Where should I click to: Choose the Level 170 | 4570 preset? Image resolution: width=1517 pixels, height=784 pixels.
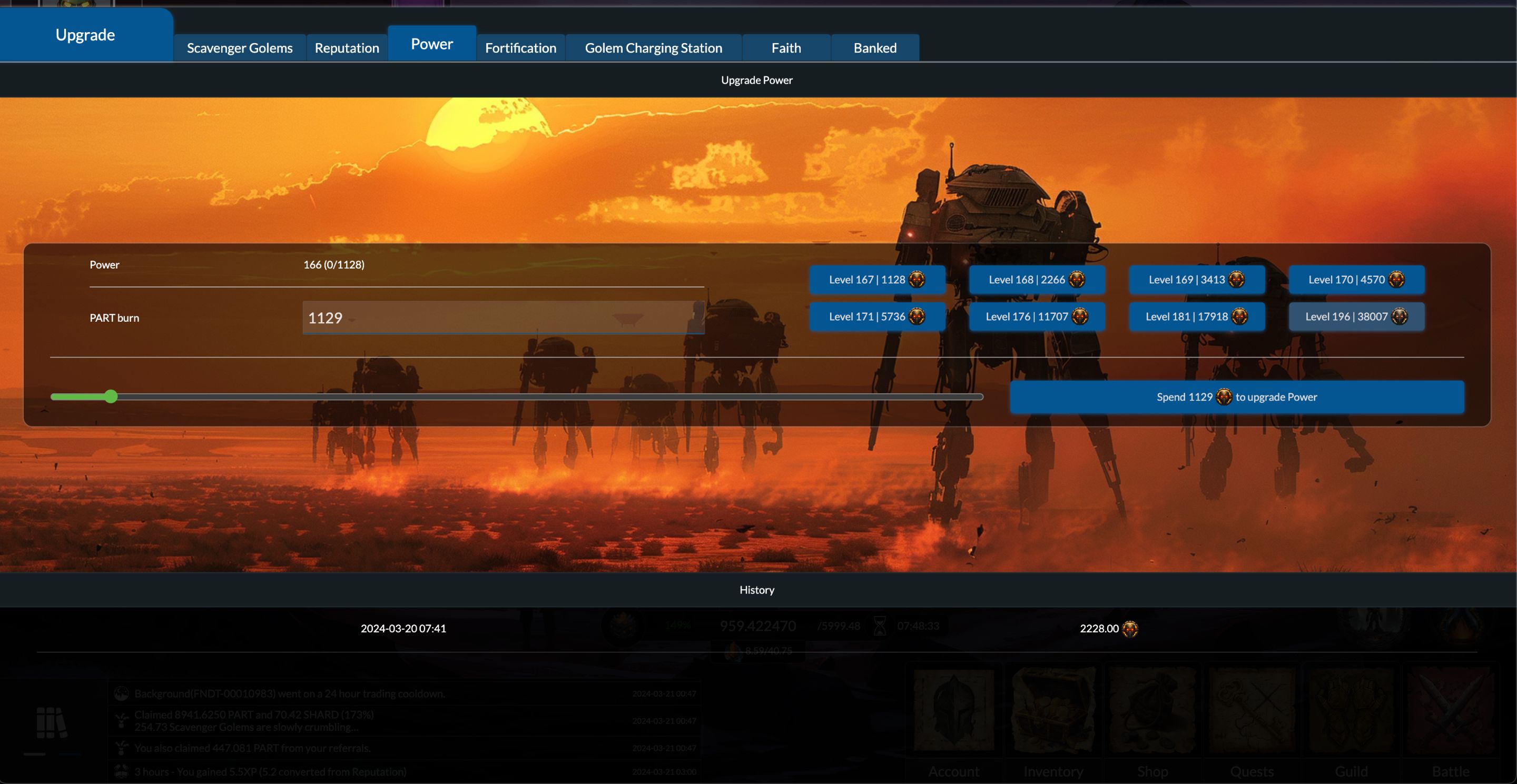[x=1357, y=280]
